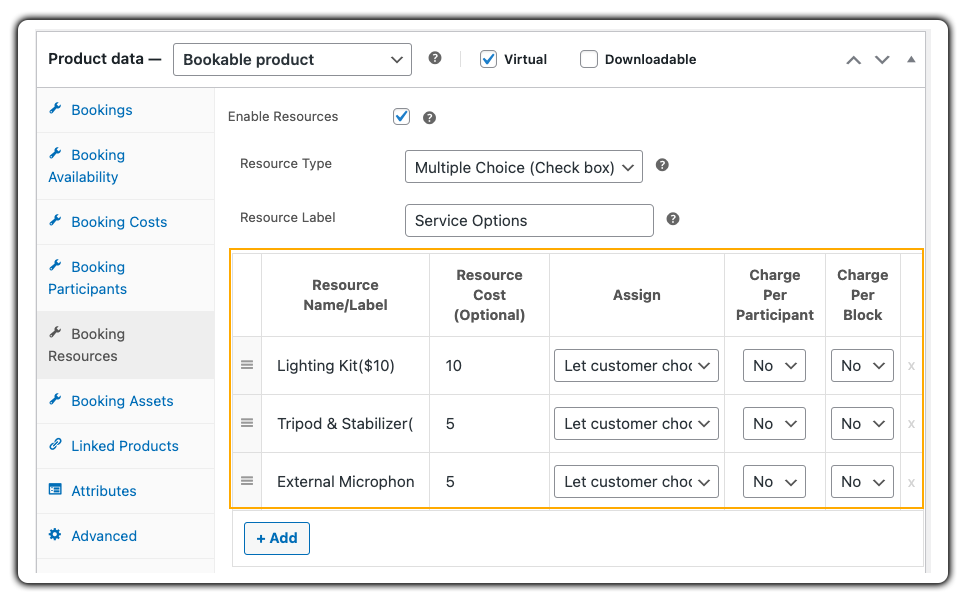Remove the External Microphone resource row

911,482
